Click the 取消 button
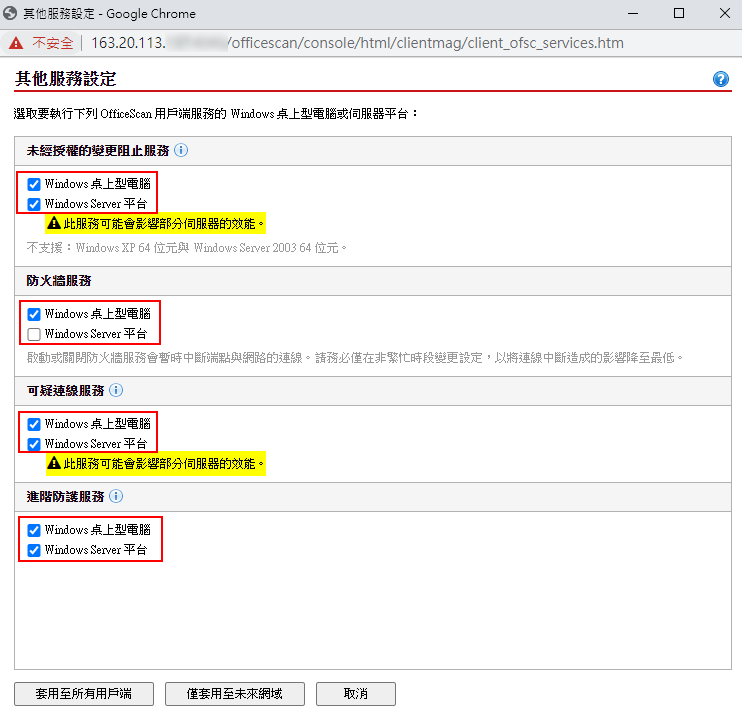 coord(355,693)
